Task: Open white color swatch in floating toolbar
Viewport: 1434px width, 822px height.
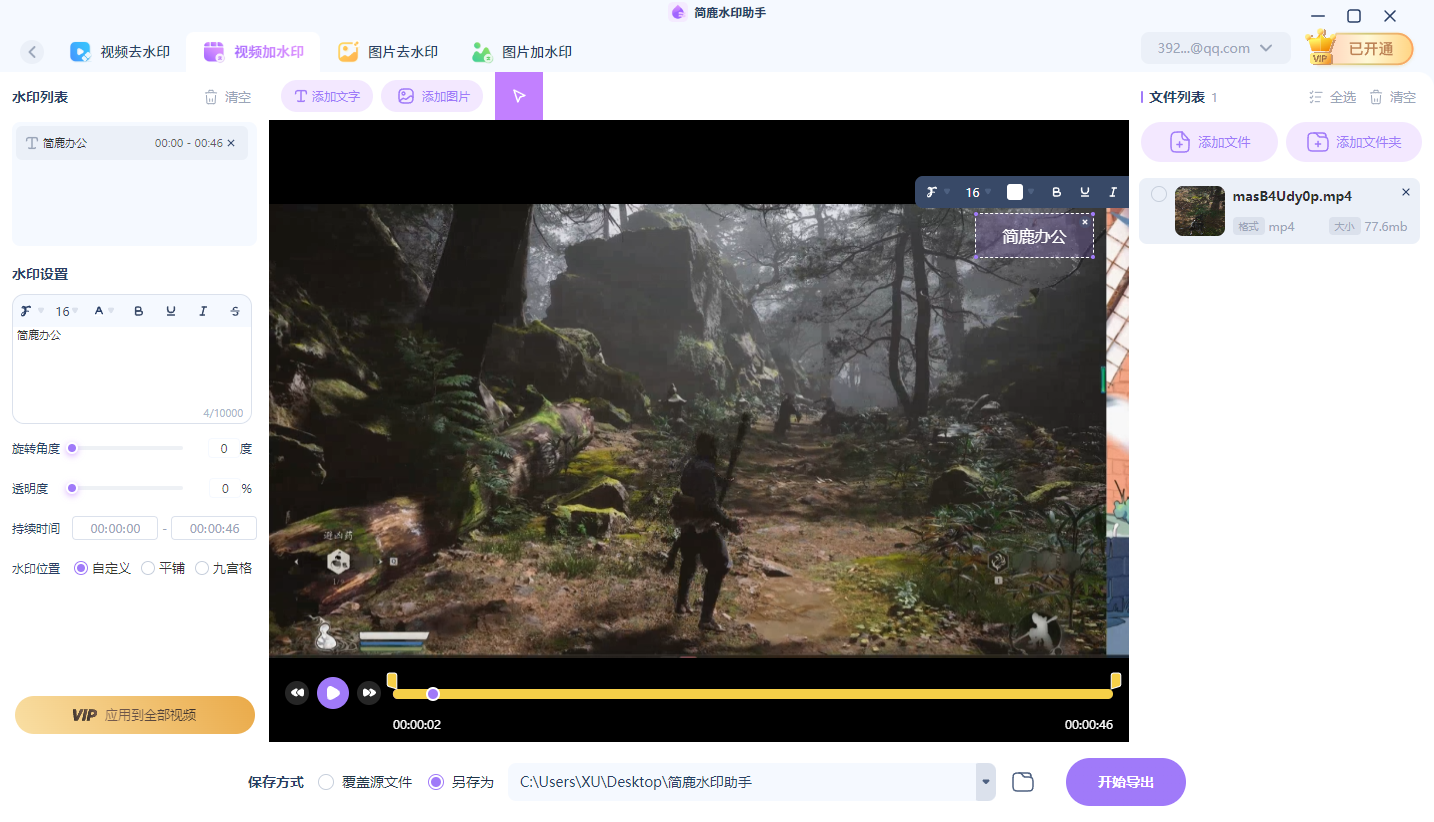Action: pos(1015,192)
